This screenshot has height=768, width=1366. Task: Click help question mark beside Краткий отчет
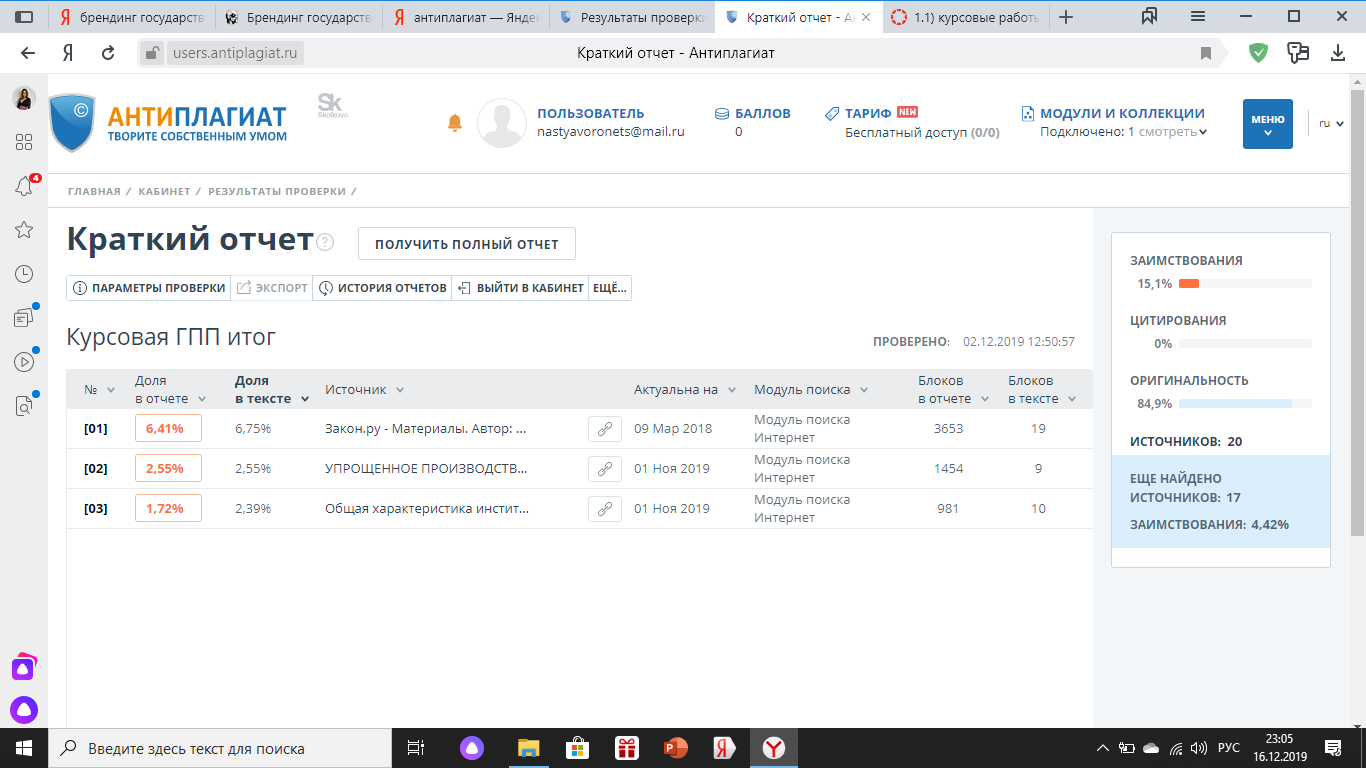[325, 242]
